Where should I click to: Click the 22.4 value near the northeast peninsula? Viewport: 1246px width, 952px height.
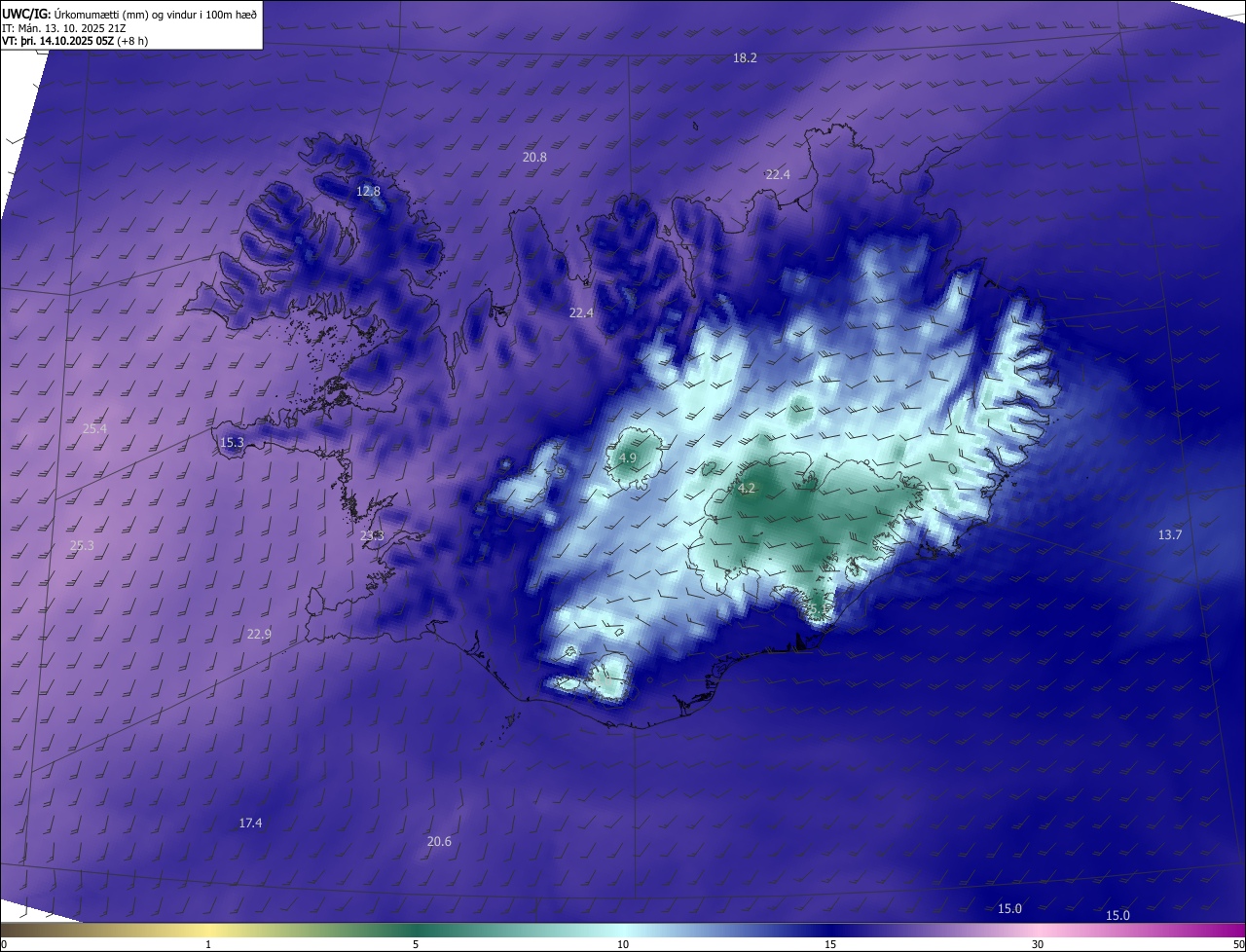click(x=778, y=174)
